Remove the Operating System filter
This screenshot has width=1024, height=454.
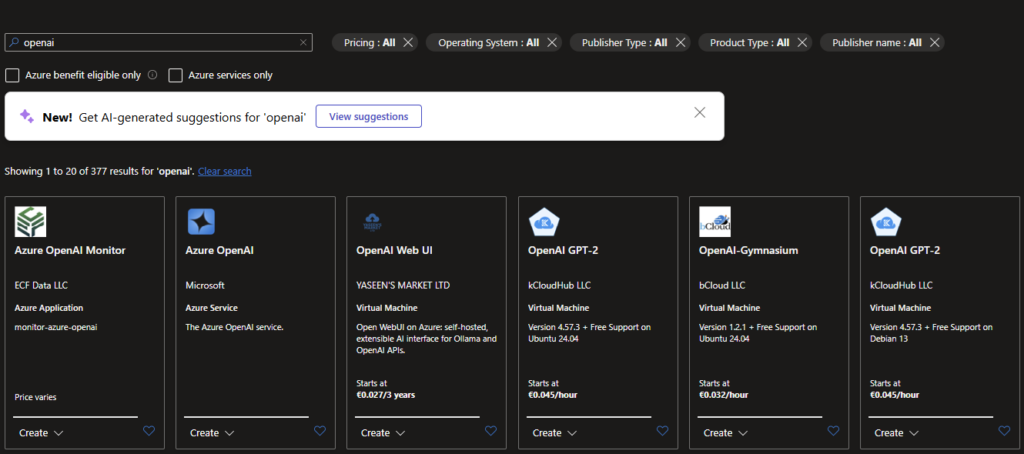552,43
